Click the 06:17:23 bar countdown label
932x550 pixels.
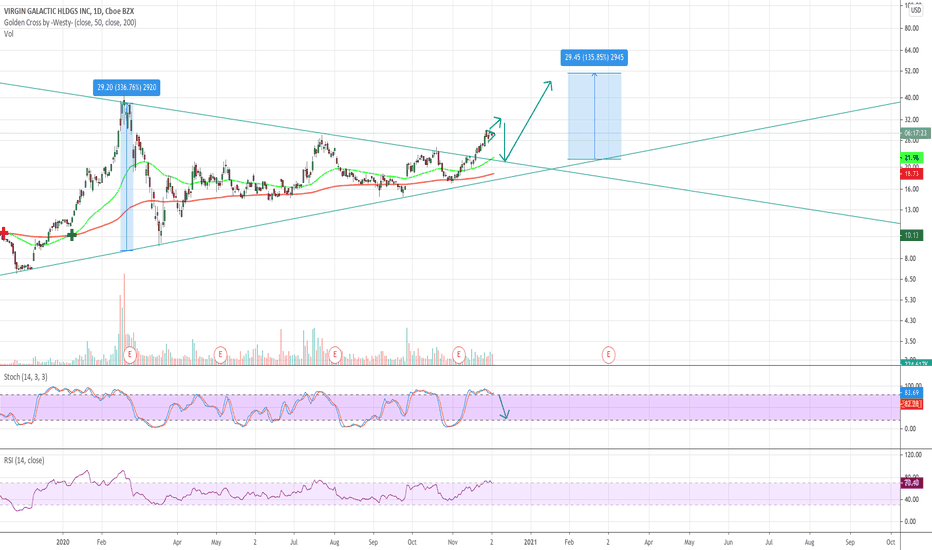click(x=915, y=133)
